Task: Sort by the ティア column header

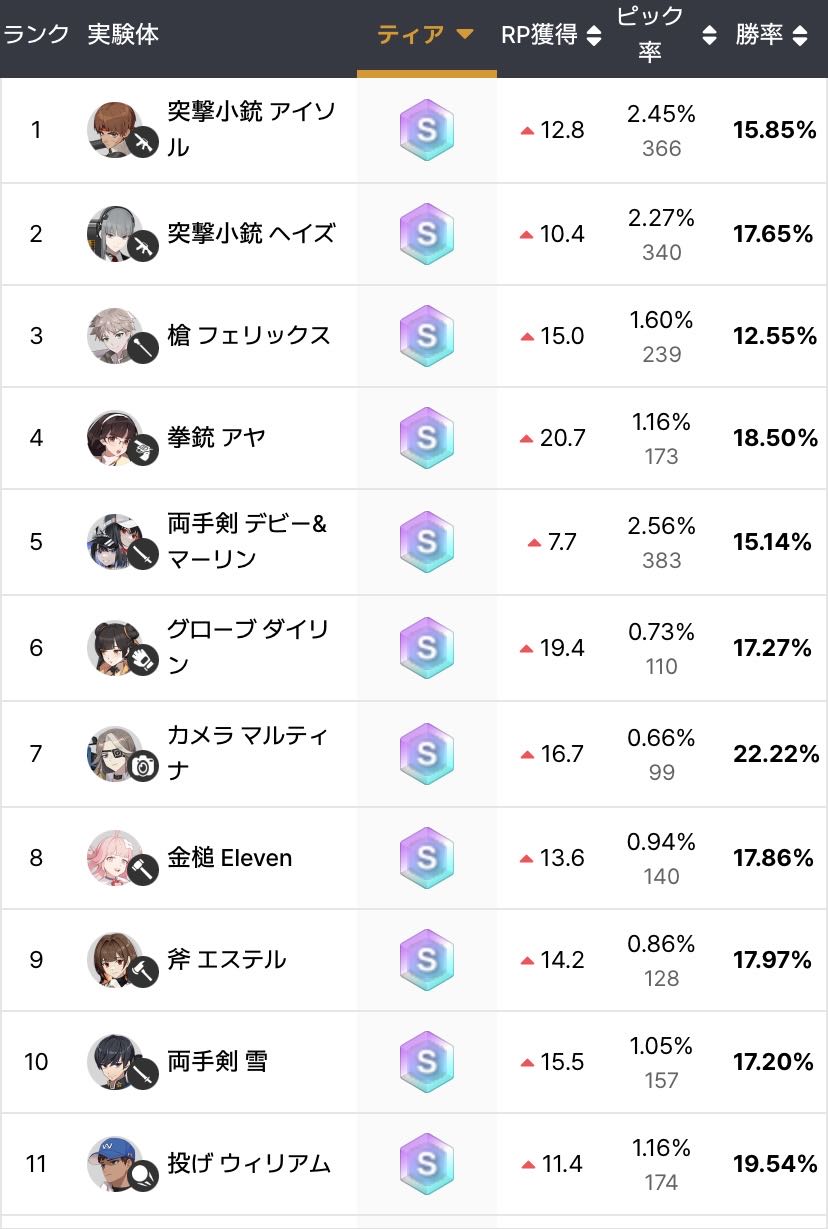Action: click(426, 35)
